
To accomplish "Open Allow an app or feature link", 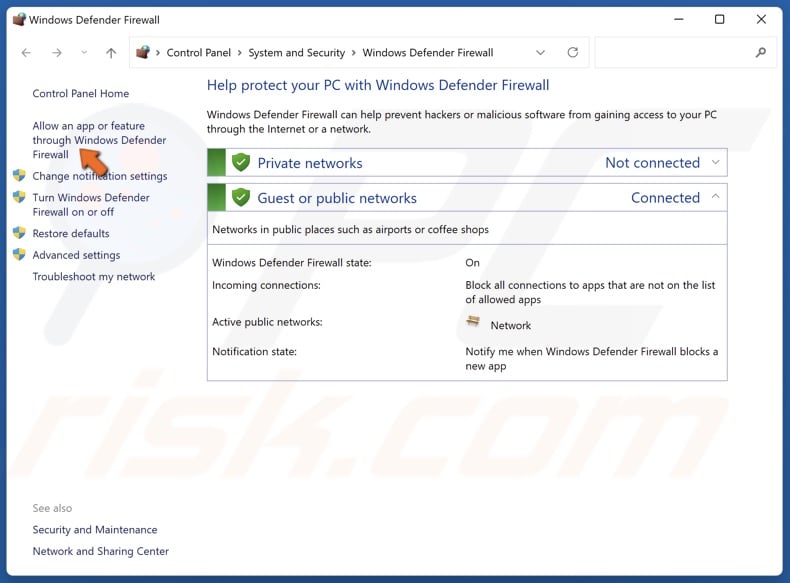I will [99, 140].
